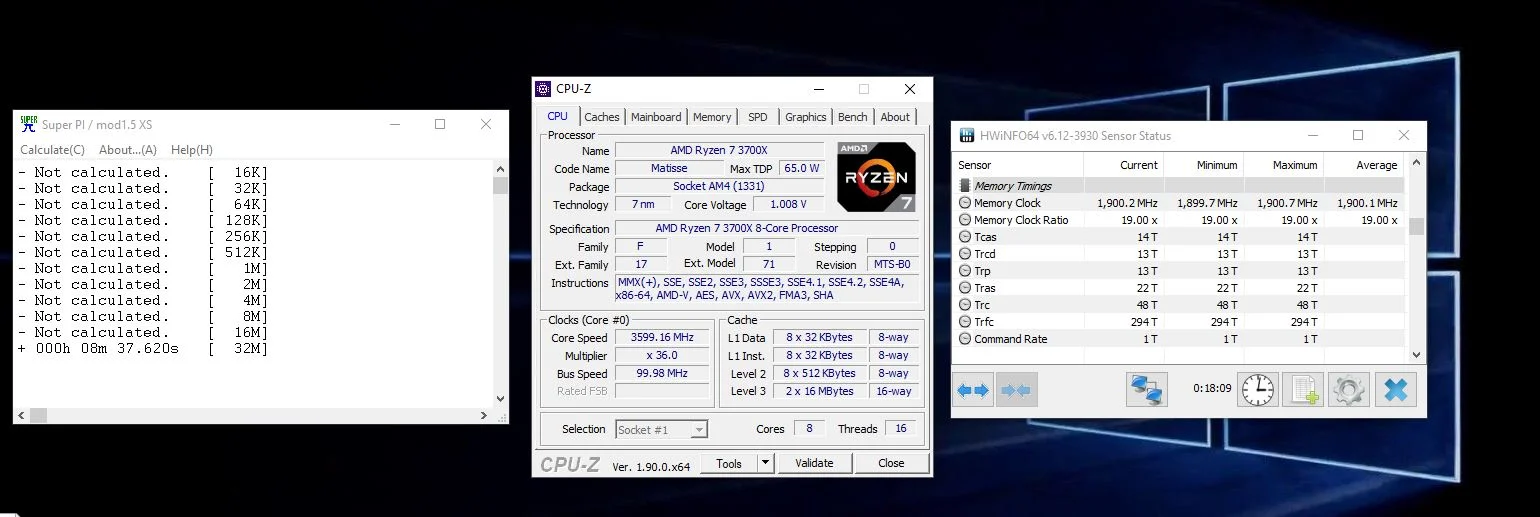Click the CPU-Z title bar app icon
1540x517 pixels.
543,89
